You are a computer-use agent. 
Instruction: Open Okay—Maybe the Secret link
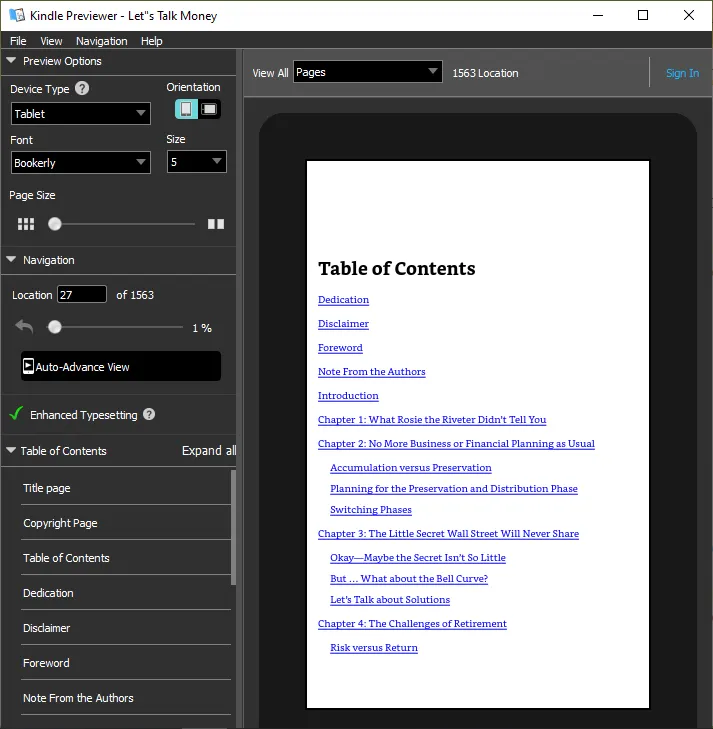coord(418,557)
